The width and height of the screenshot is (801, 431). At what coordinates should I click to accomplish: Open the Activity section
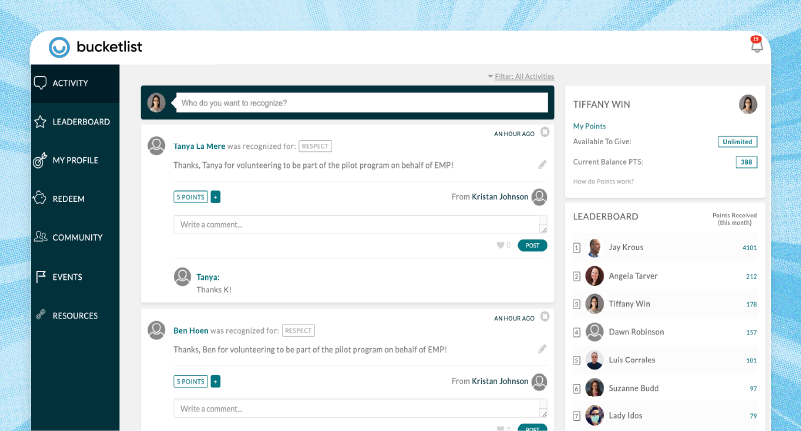[x=75, y=83]
